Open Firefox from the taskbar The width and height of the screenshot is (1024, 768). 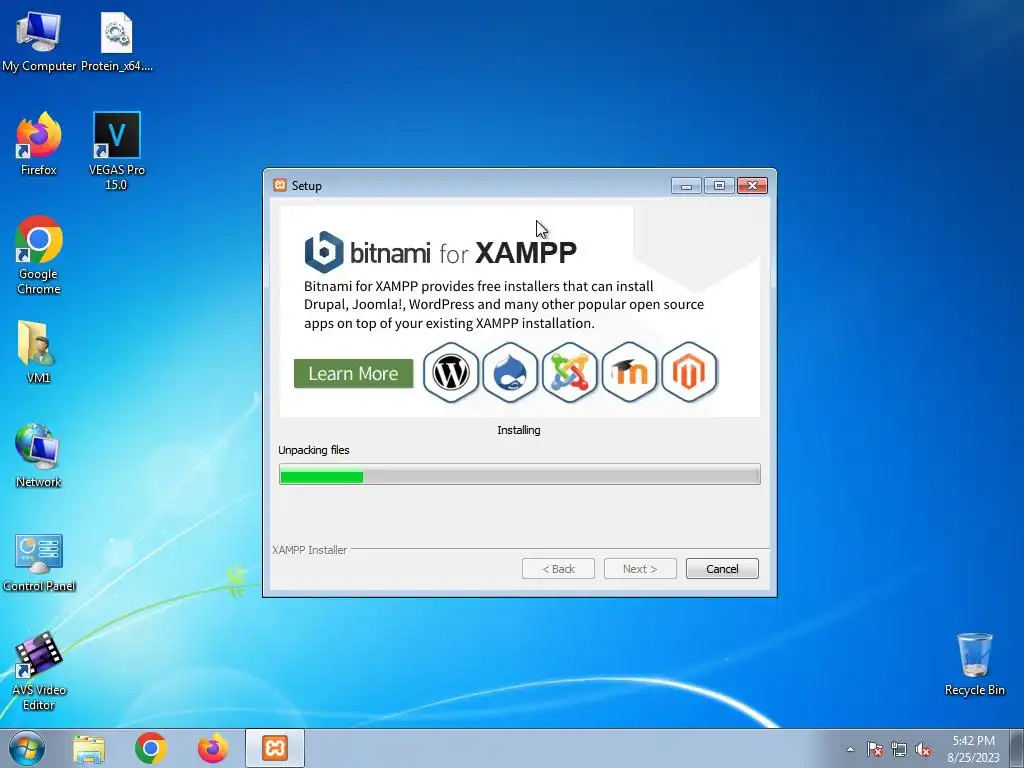click(x=213, y=748)
